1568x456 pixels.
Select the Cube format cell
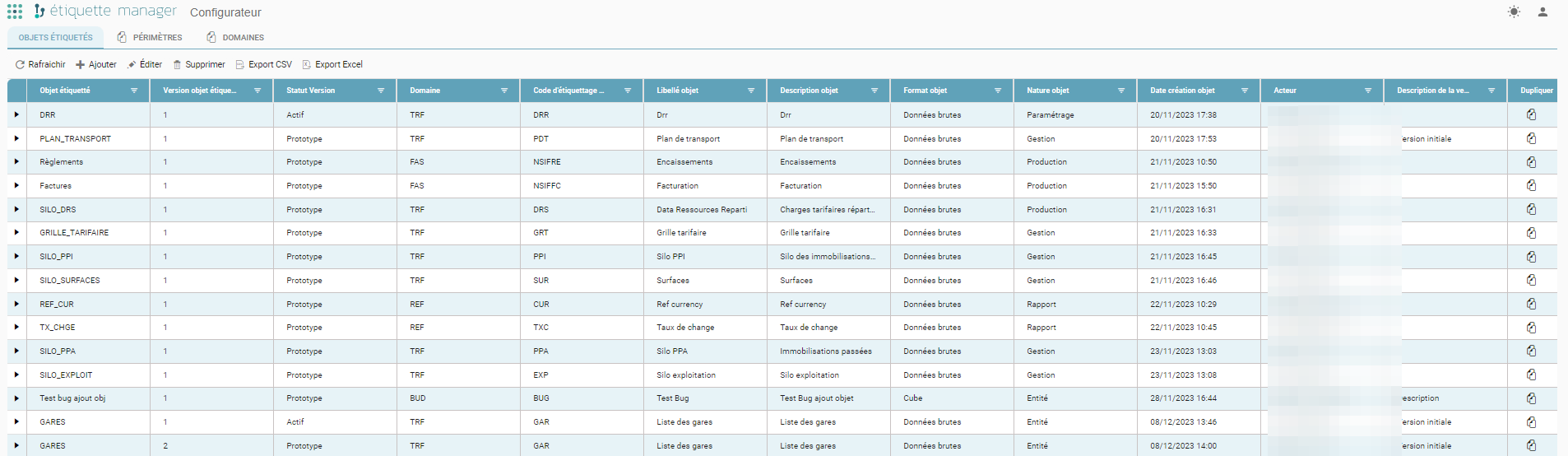[x=952, y=398]
